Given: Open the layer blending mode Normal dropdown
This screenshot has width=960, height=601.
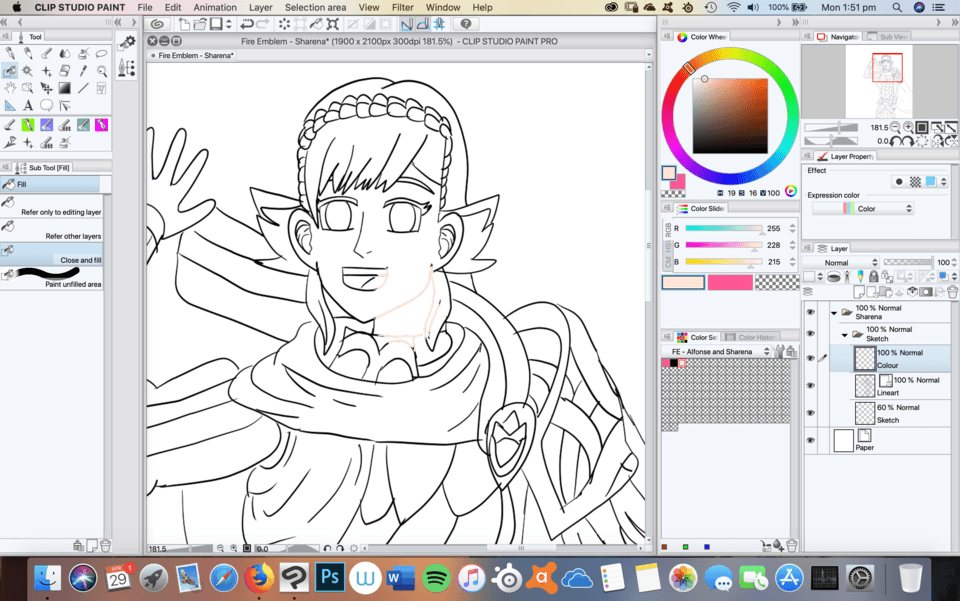Looking at the screenshot, I should point(842,263).
